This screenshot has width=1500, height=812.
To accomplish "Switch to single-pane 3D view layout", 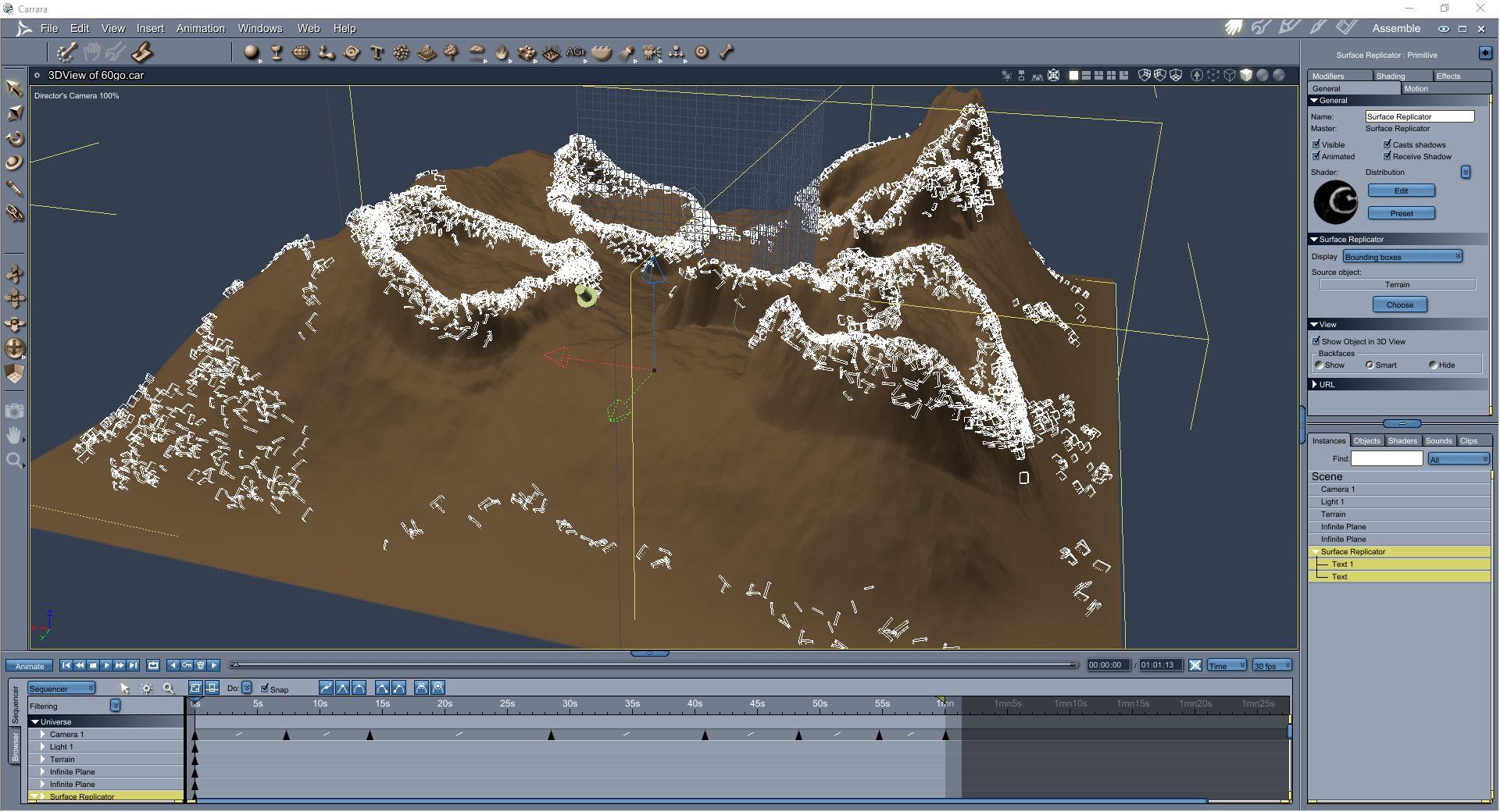I will click(x=1073, y=76).
